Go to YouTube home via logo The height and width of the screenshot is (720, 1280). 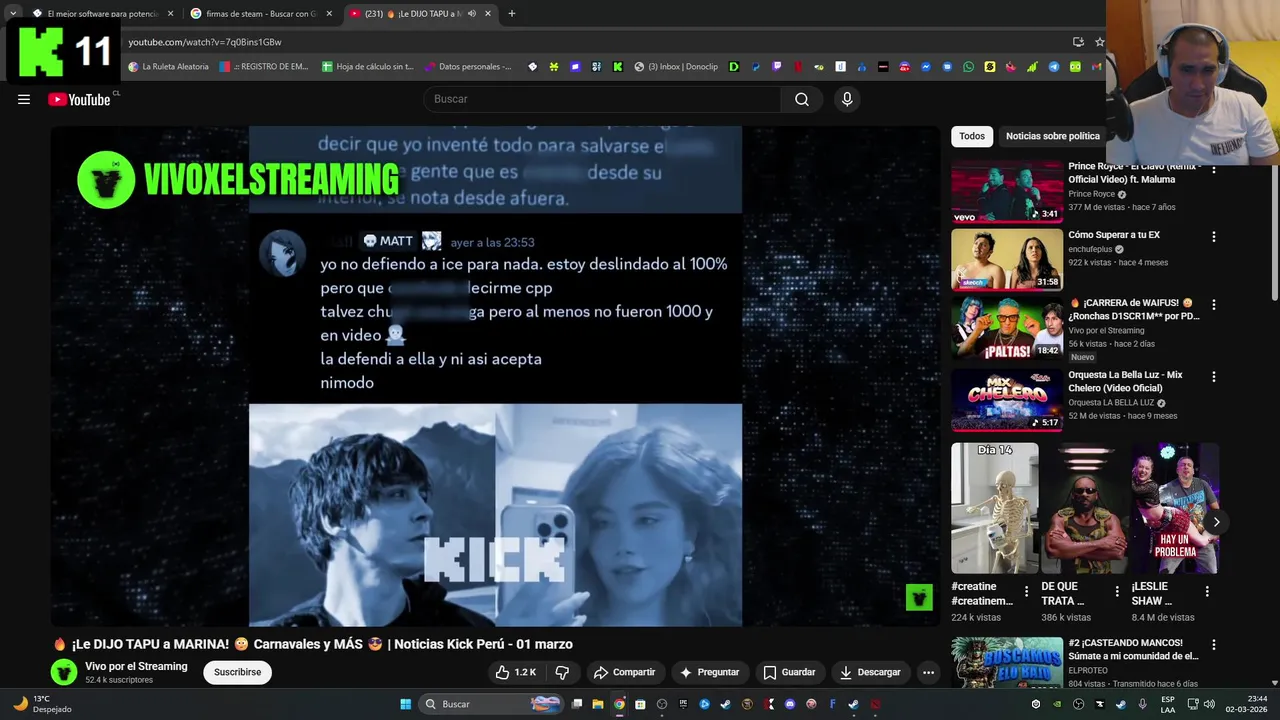point(79,99)
